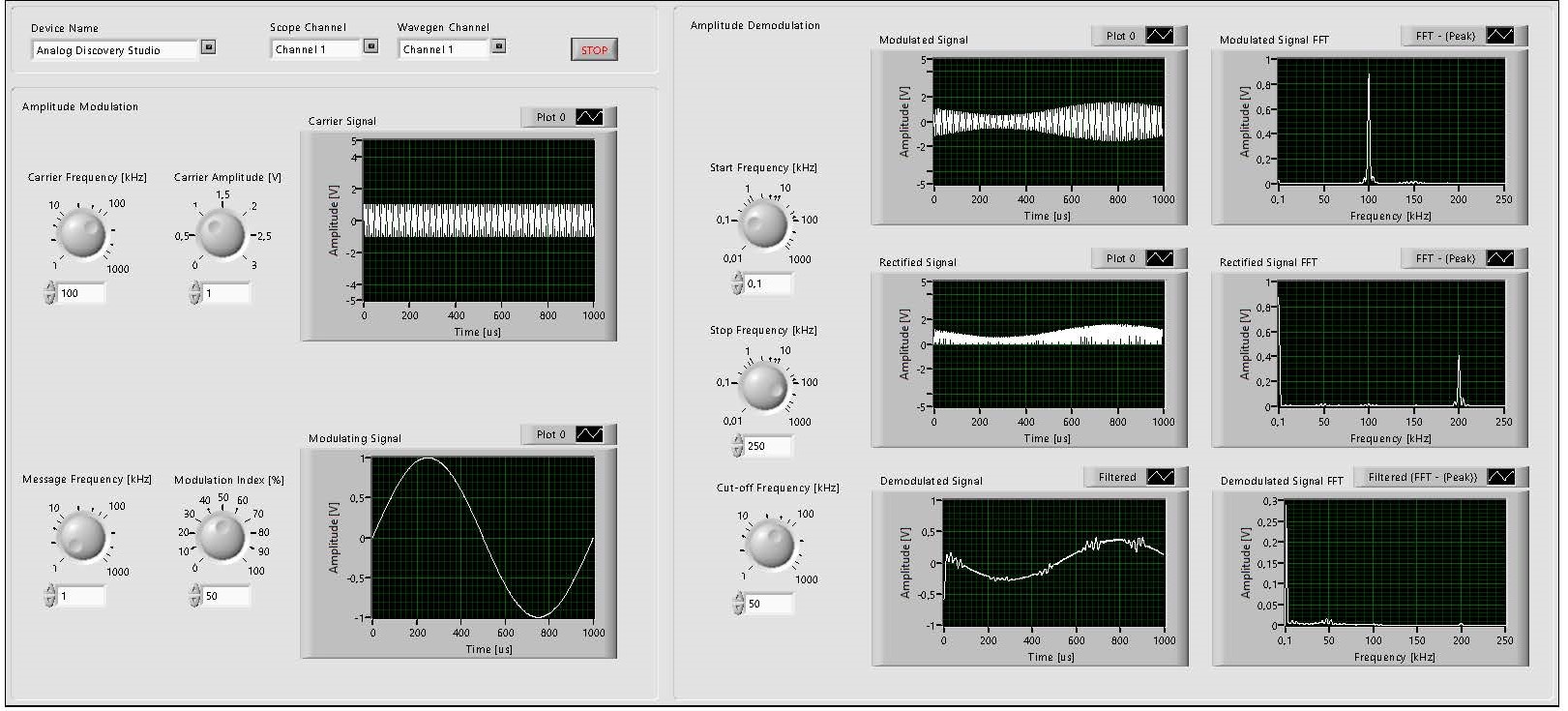Click the Carrier Frequency knob
The width and height of the screenshot is (1568, 711).
(x=82, y=235)
